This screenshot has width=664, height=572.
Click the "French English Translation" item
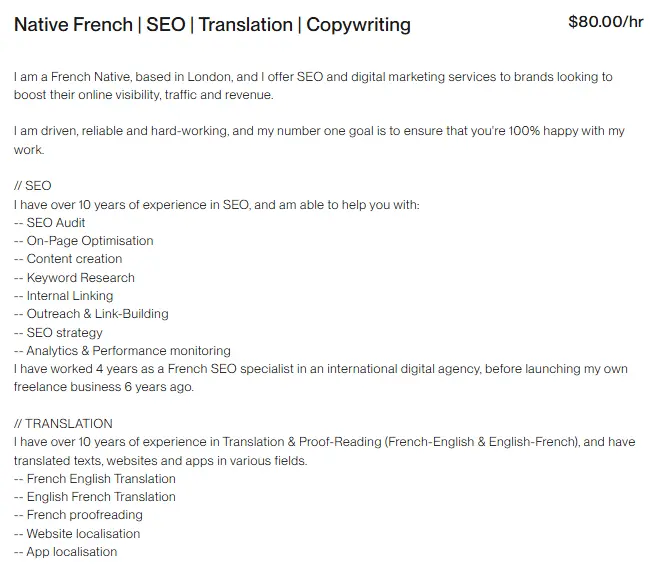click(x=100, y=478)
